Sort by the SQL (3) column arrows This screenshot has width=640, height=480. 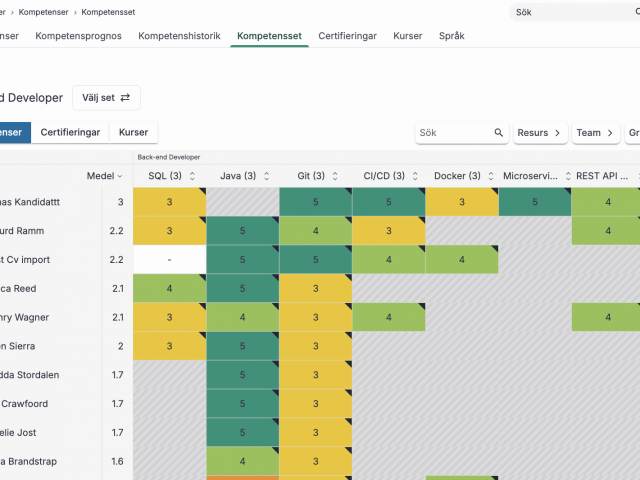coord(191,176)
